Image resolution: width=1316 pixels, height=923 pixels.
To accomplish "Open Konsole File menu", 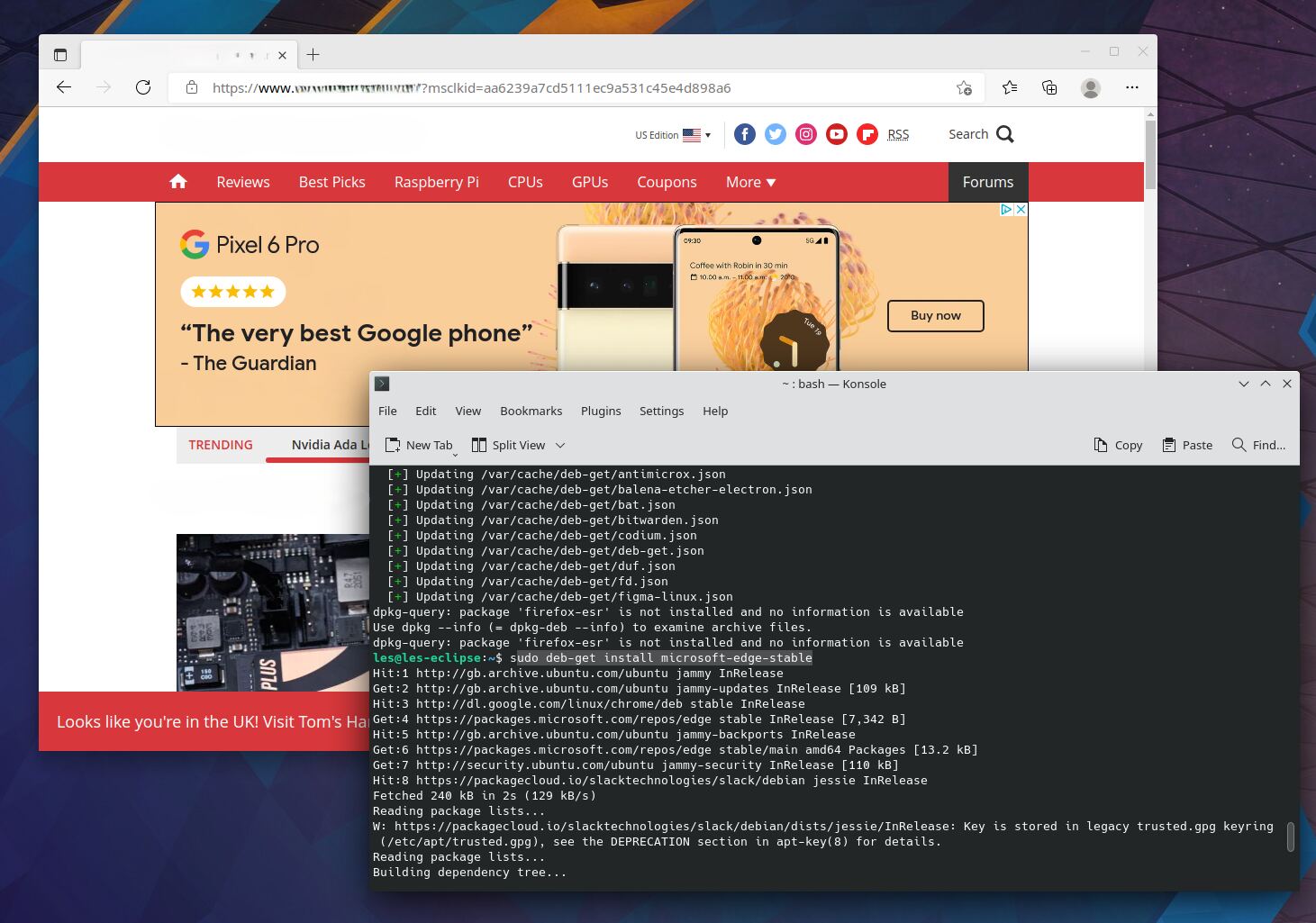I will (x=387, y=411).
